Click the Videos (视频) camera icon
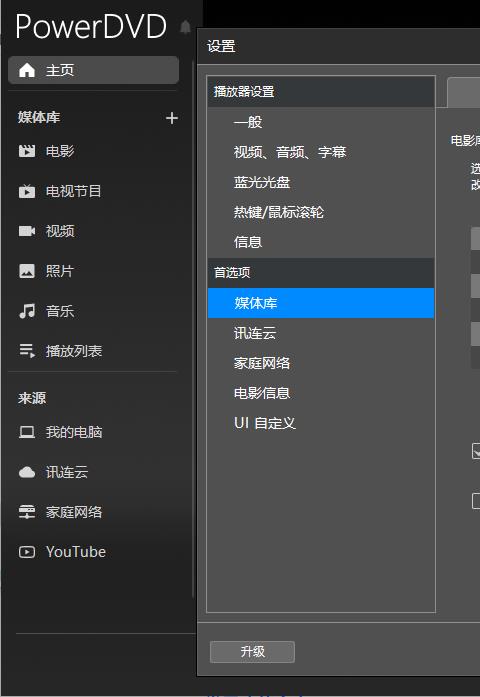Image resolution: width=480 pixels, height=697 pixels. coord(27,231)
